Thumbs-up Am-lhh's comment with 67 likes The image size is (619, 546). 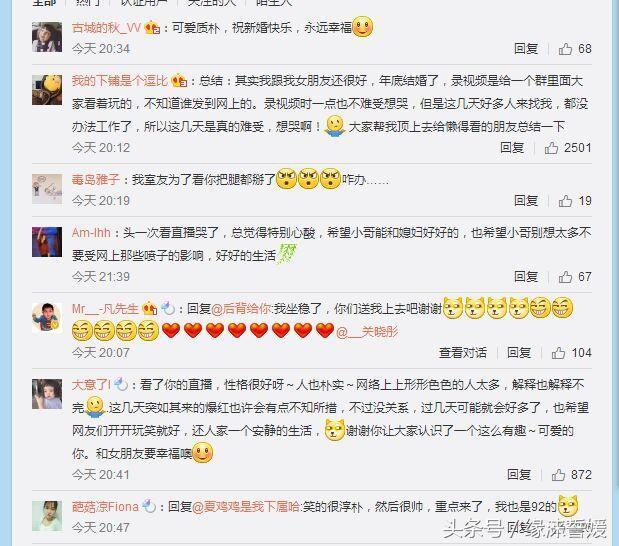(575, 277)
